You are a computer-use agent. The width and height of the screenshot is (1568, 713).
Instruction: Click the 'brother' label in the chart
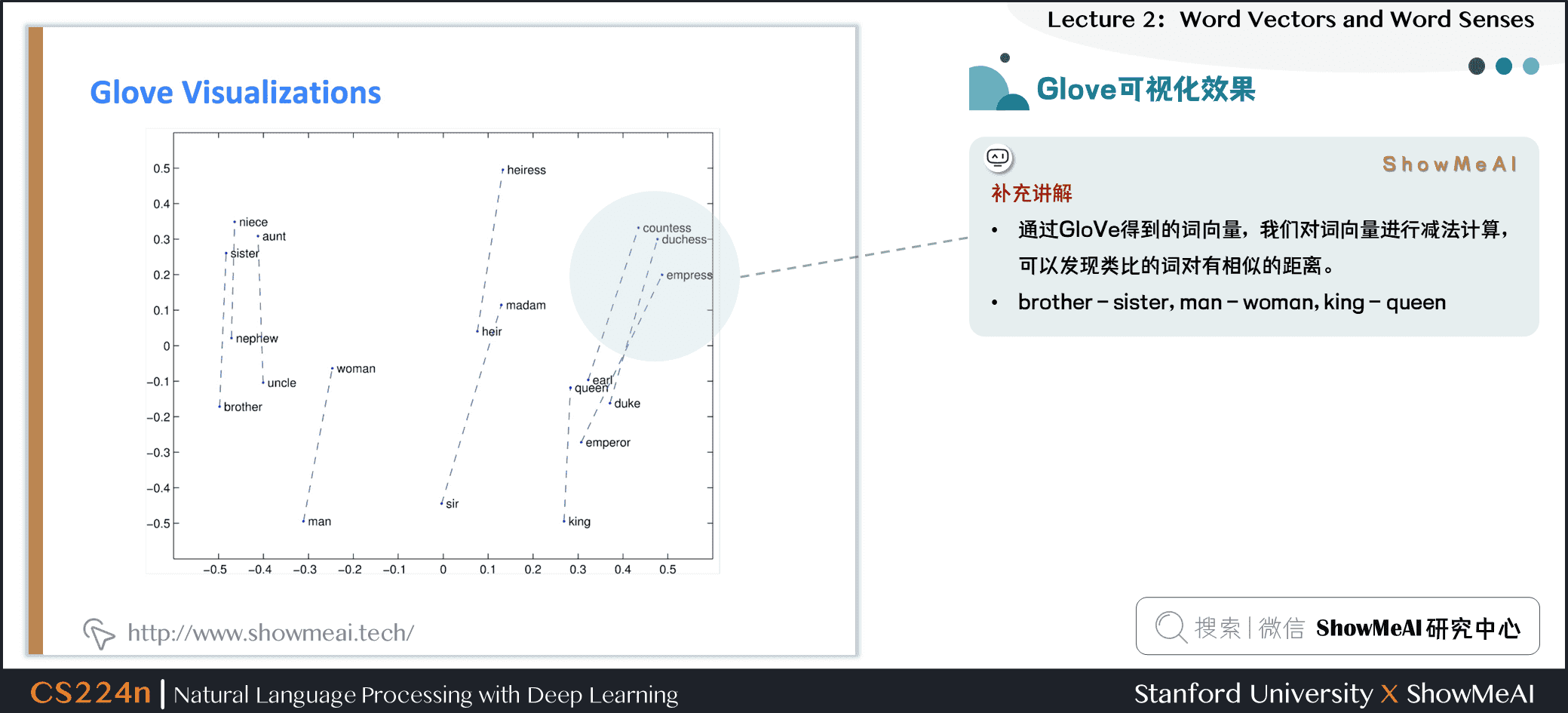[x=243, y=407]
